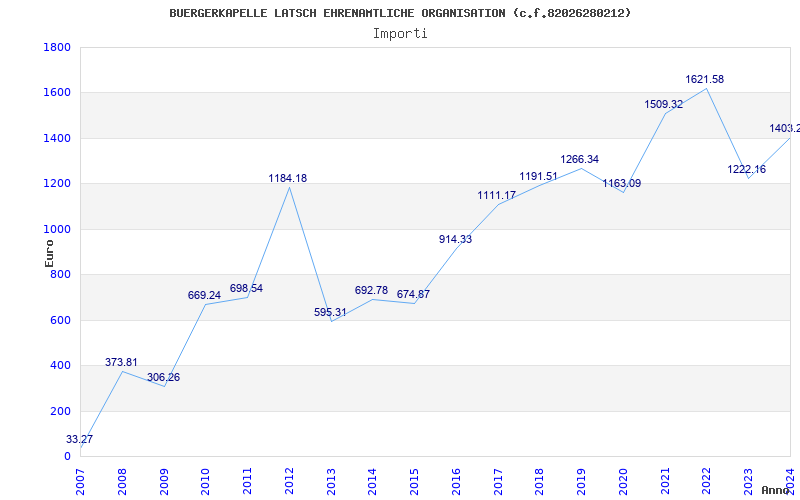800x500 pixels.
Task: Click the 1000 y-axis value
Action: (57, 229)
